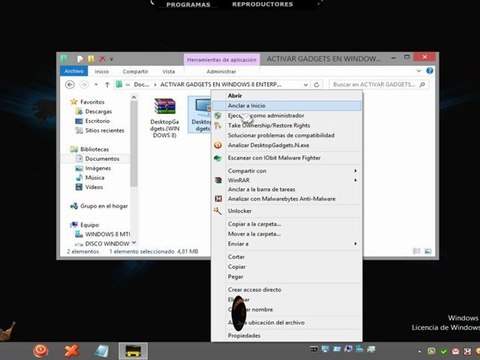The height and width of the screenshot is (360, 480).
Task: Click the Buscar en ACTIVAR GADGETS search box
Action: [378, 85]
